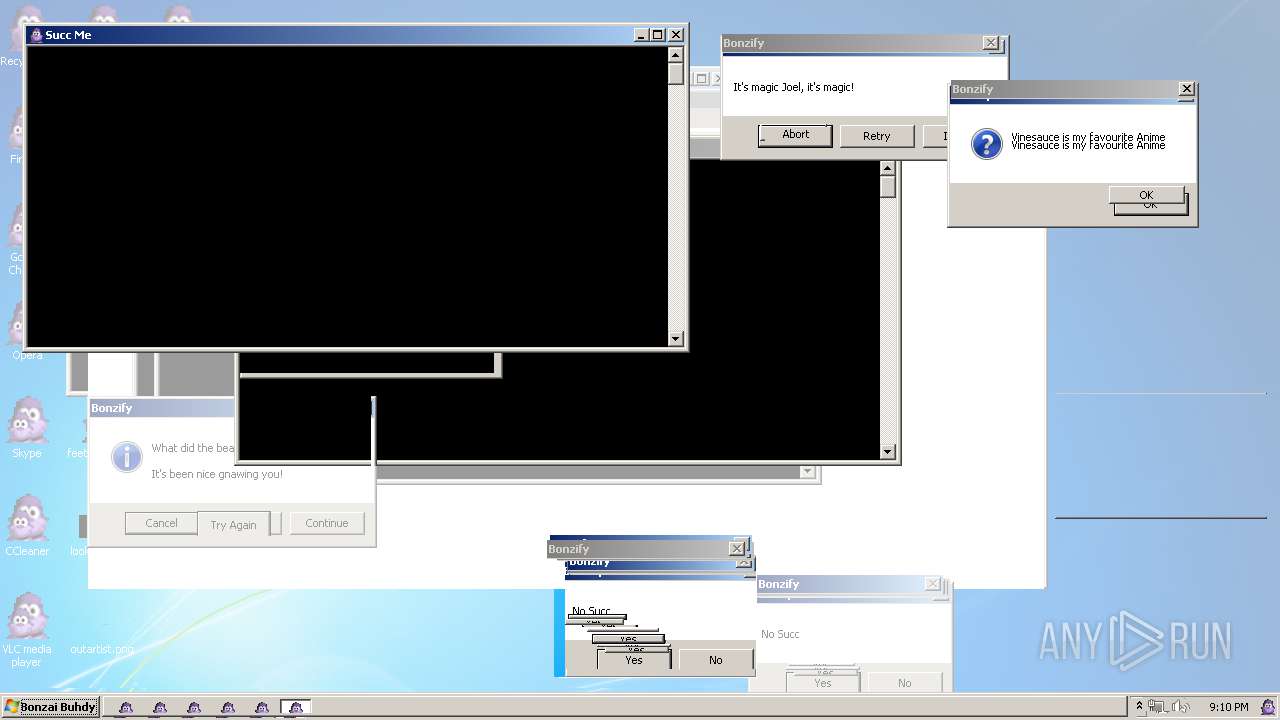Click the text "It's magic Joel, it's magic!"

click(793, 87)
